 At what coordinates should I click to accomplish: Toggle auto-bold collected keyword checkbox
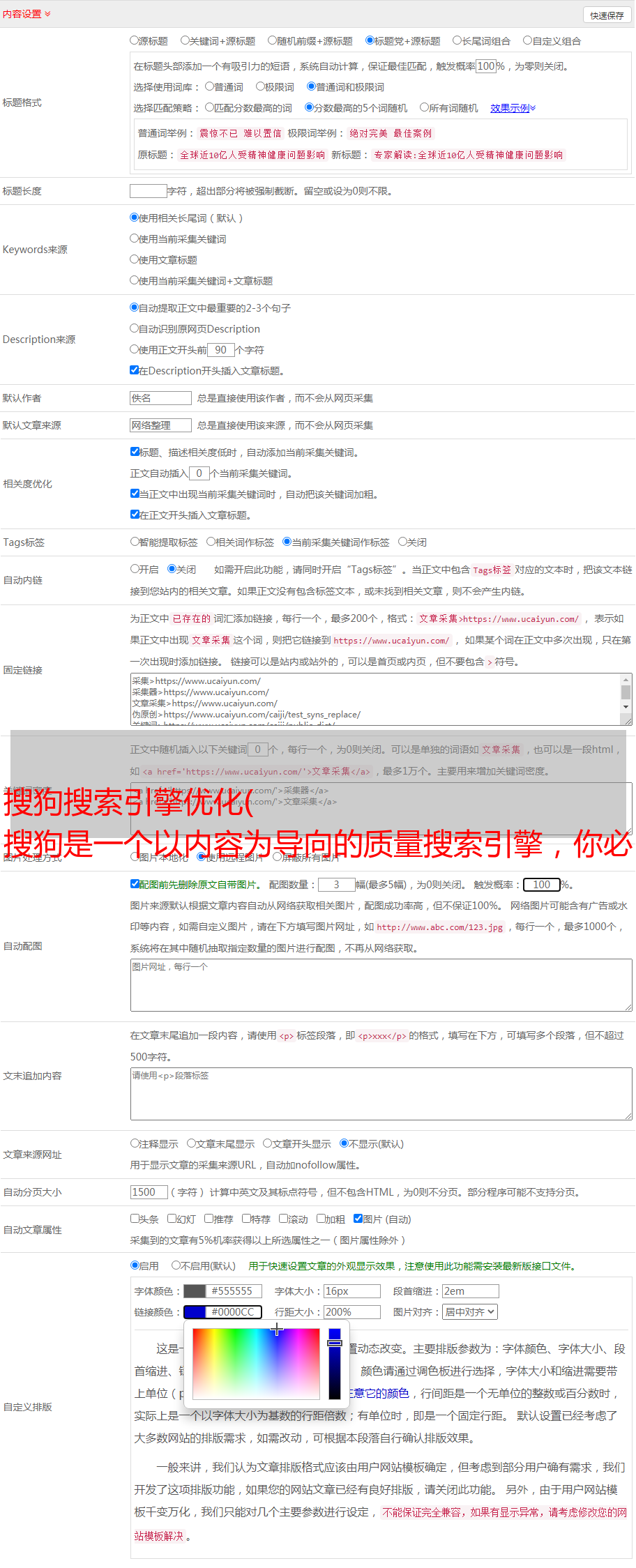tap(135, 494)
